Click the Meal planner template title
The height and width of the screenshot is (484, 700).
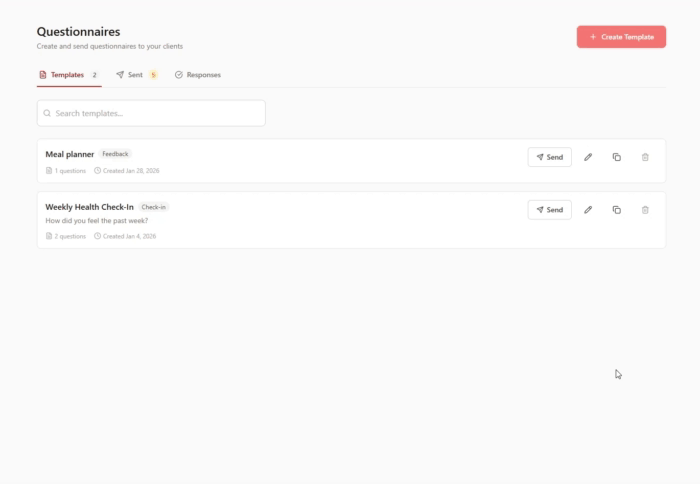[70, 154]
